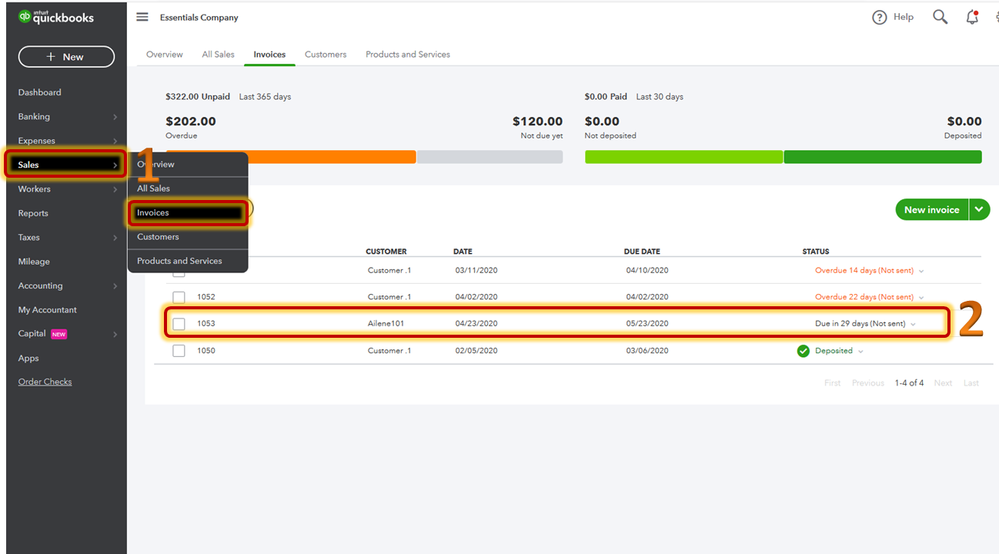Click the Essentials Company name
The width and height of the screenshot is (999, 554).
click(199, 18)
